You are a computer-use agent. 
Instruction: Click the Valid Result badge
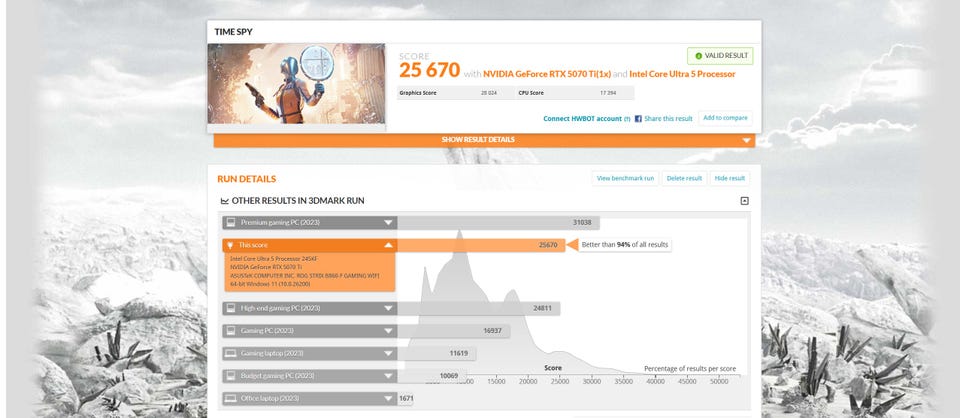[720, 56]
